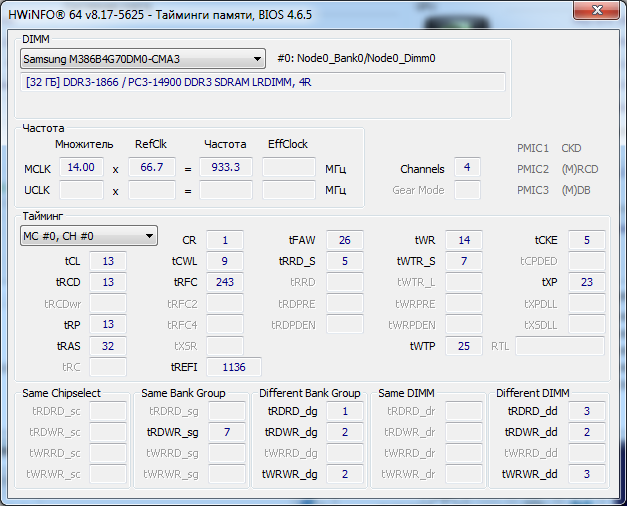Click the tWRWR_dd value 3
Image resolution: width=627 pixels, height=506 pixels.
587,474
